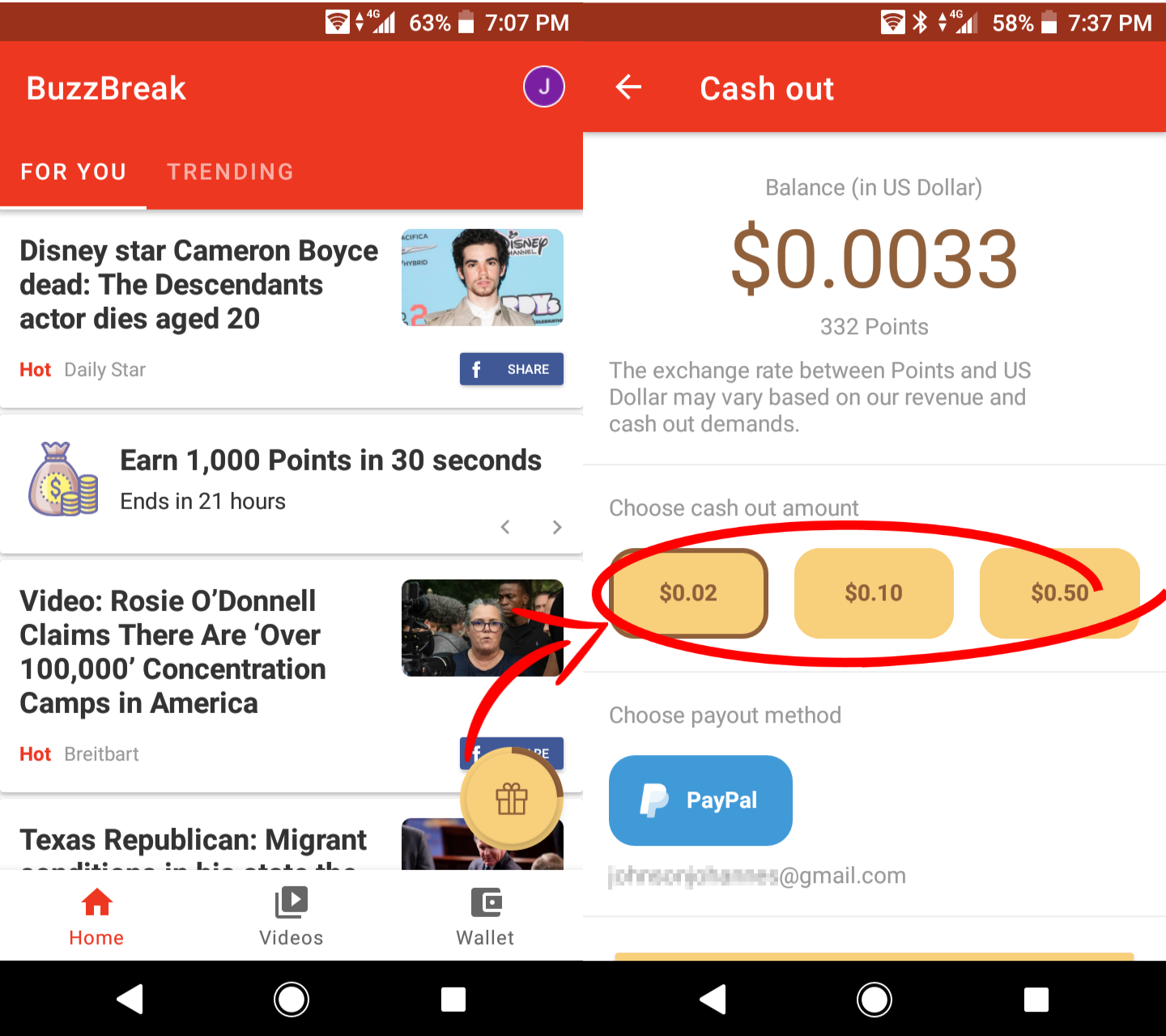This screenshot has height=1036, width=1166.
Task: Tap the left Android back navigation button
Action: click(x=130, y=999)
